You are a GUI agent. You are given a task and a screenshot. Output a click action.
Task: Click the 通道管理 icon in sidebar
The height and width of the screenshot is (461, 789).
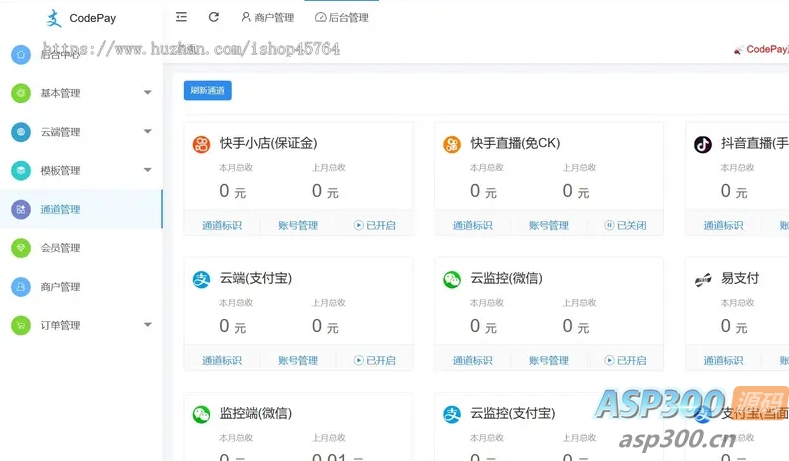[x=21, y=209]
